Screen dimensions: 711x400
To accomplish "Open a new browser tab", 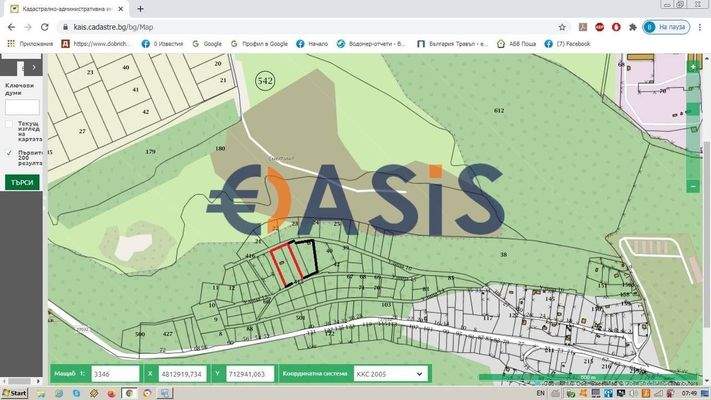I will tap(140, 9).
